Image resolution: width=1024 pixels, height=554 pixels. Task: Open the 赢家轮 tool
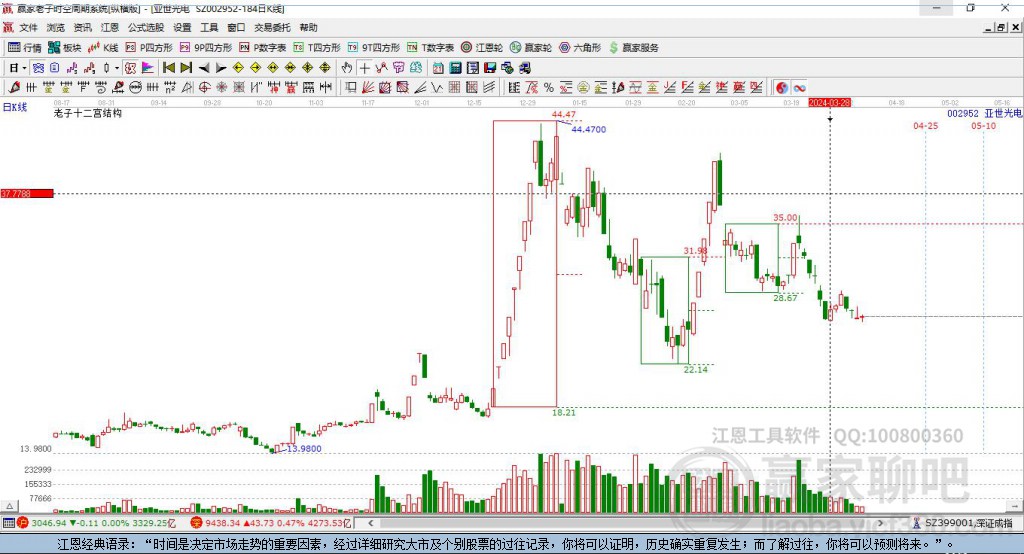click(x=531, y=48)
